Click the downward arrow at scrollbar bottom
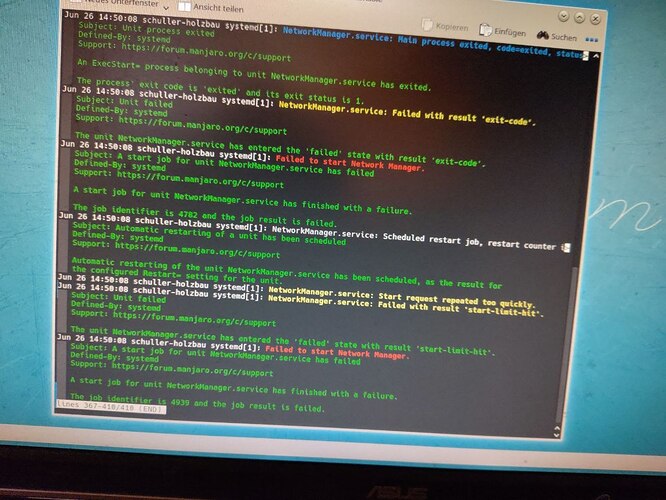The height and width of the screenshot is (500, 666). [557, 435]
